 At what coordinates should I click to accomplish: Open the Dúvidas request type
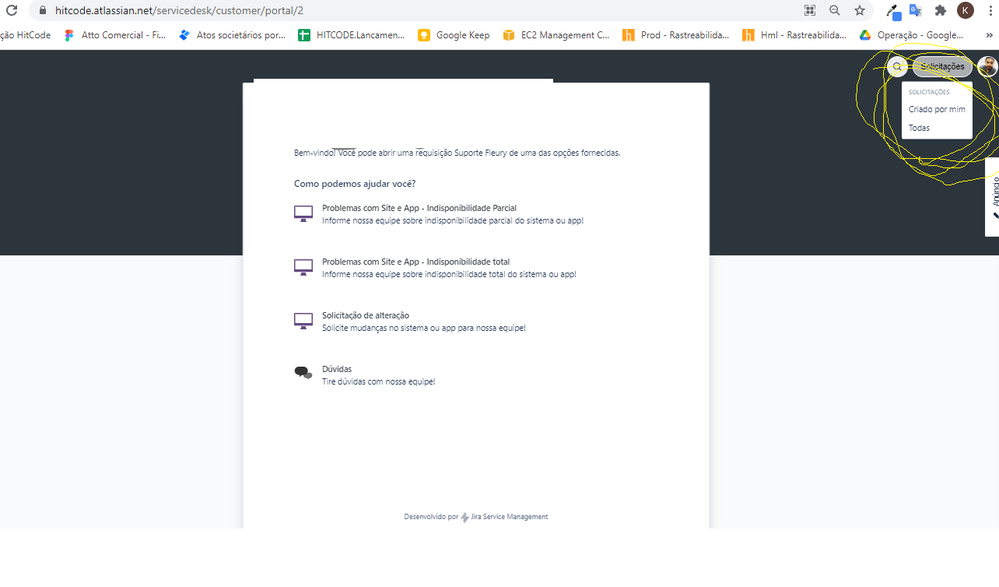coord(337,368)
